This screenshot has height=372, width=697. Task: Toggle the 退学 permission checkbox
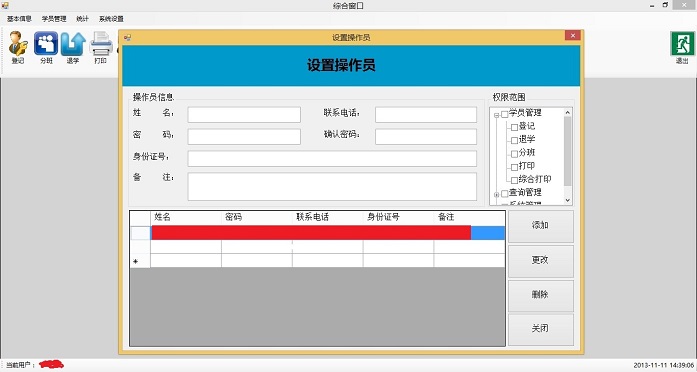coord(514,140)
